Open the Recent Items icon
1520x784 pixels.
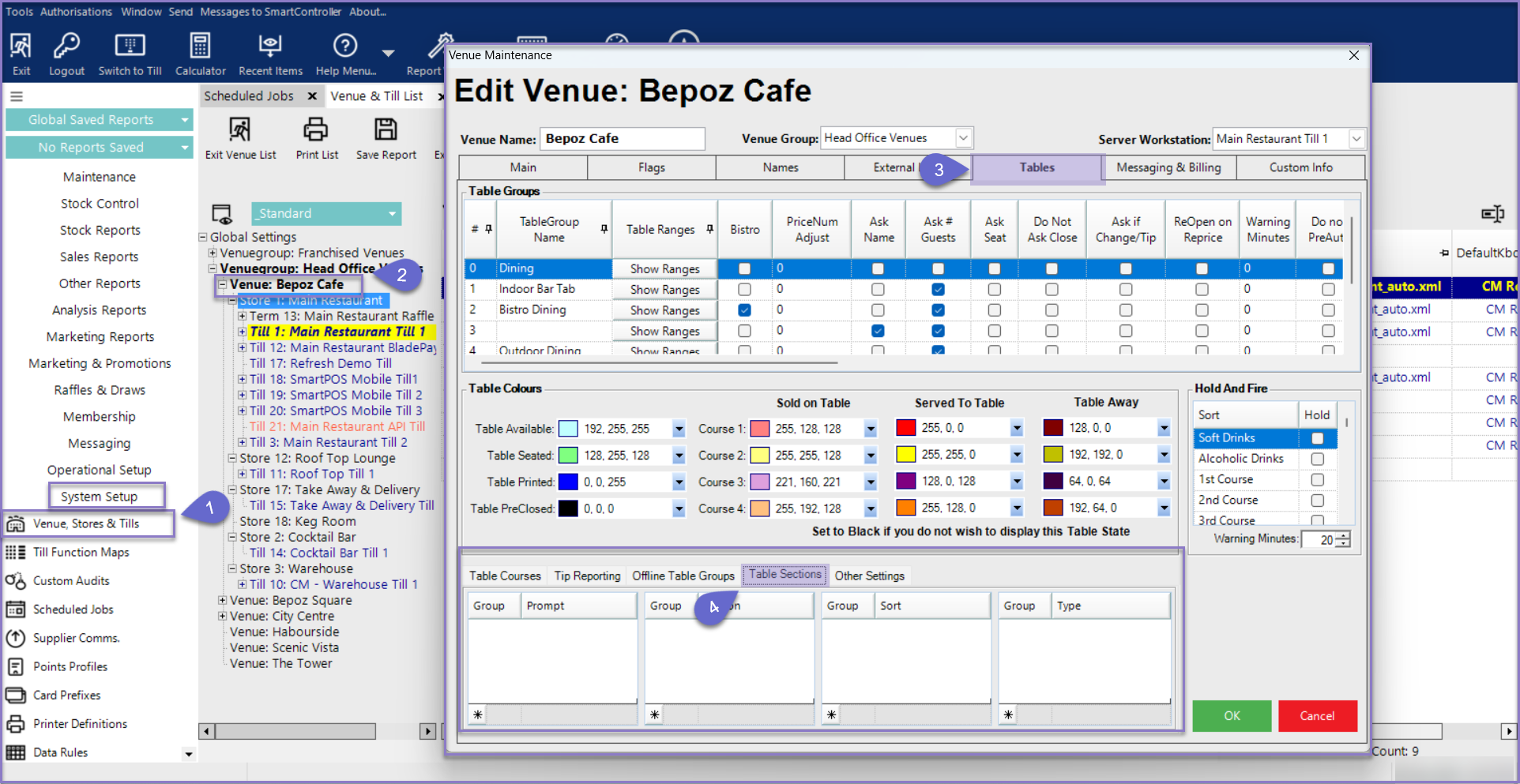pos(270,47)
